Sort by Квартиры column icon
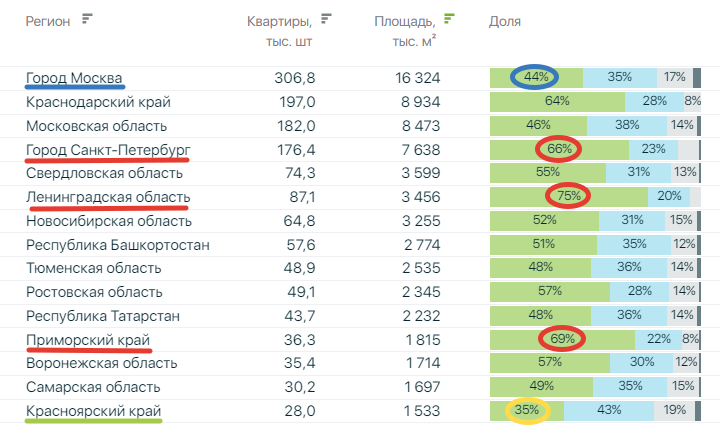 tap(326, 19)
